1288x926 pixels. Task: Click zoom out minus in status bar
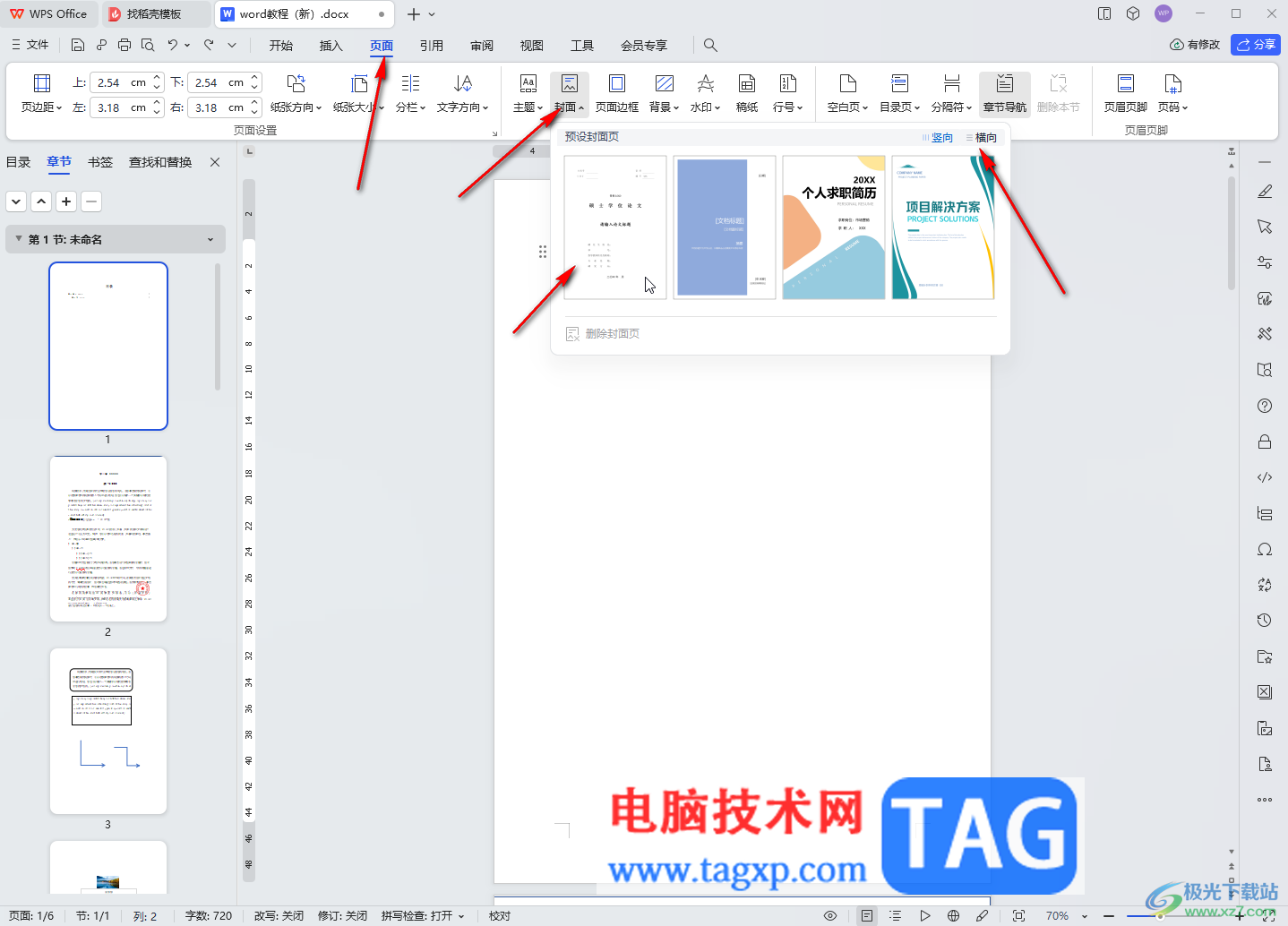(x=1109, y=915)
